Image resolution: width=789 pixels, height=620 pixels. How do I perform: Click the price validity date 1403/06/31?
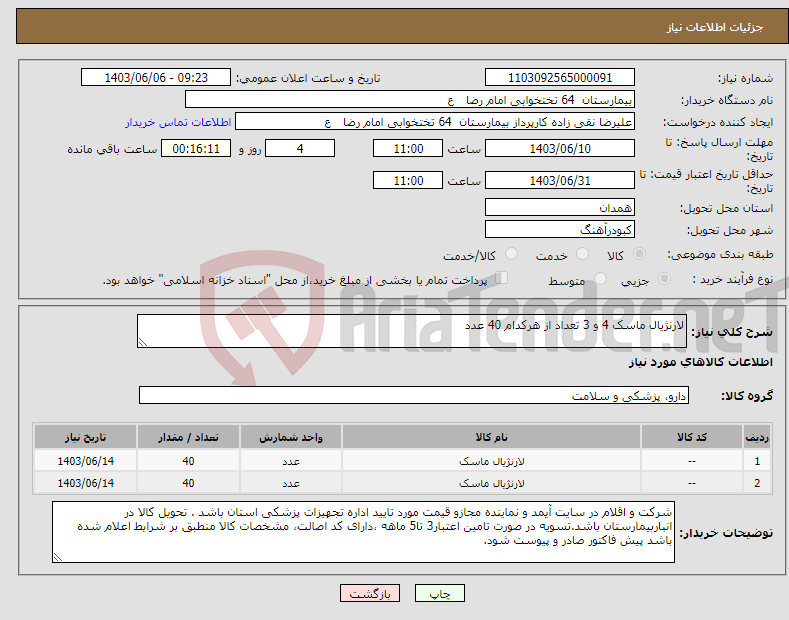(x=560, y=180)
